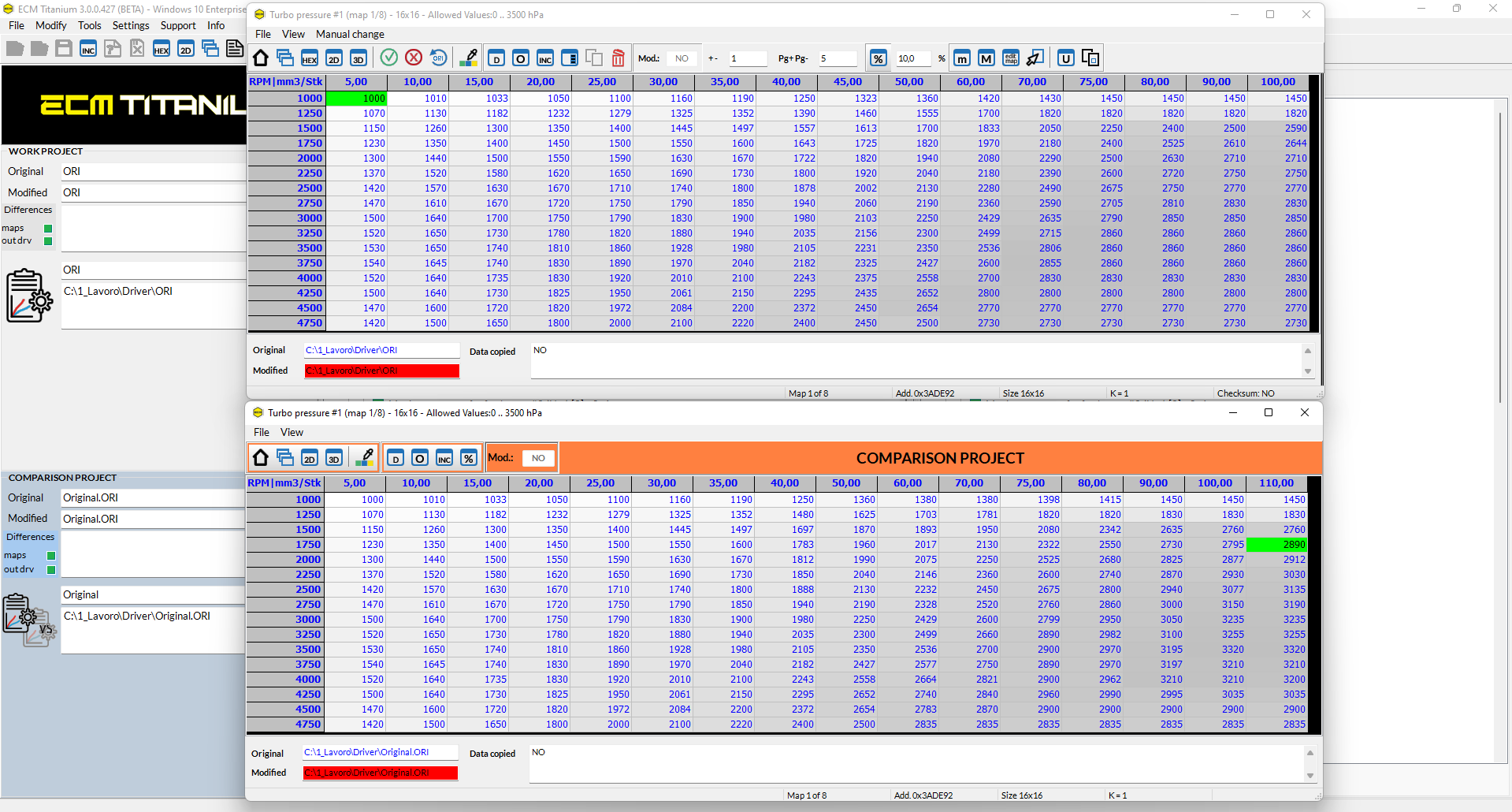Open View menu in comparison map window
1512x812 pixels.
(x=292, y=432)
